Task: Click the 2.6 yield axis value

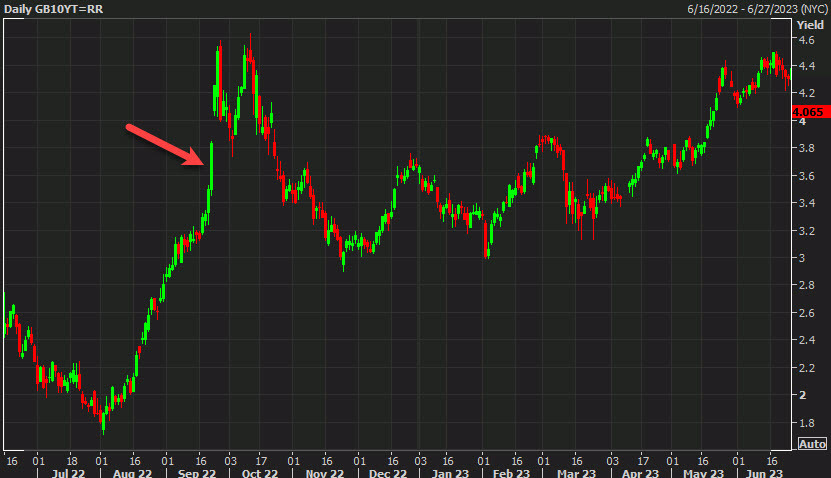Action: pyautogui.click(x=807, y=313)
